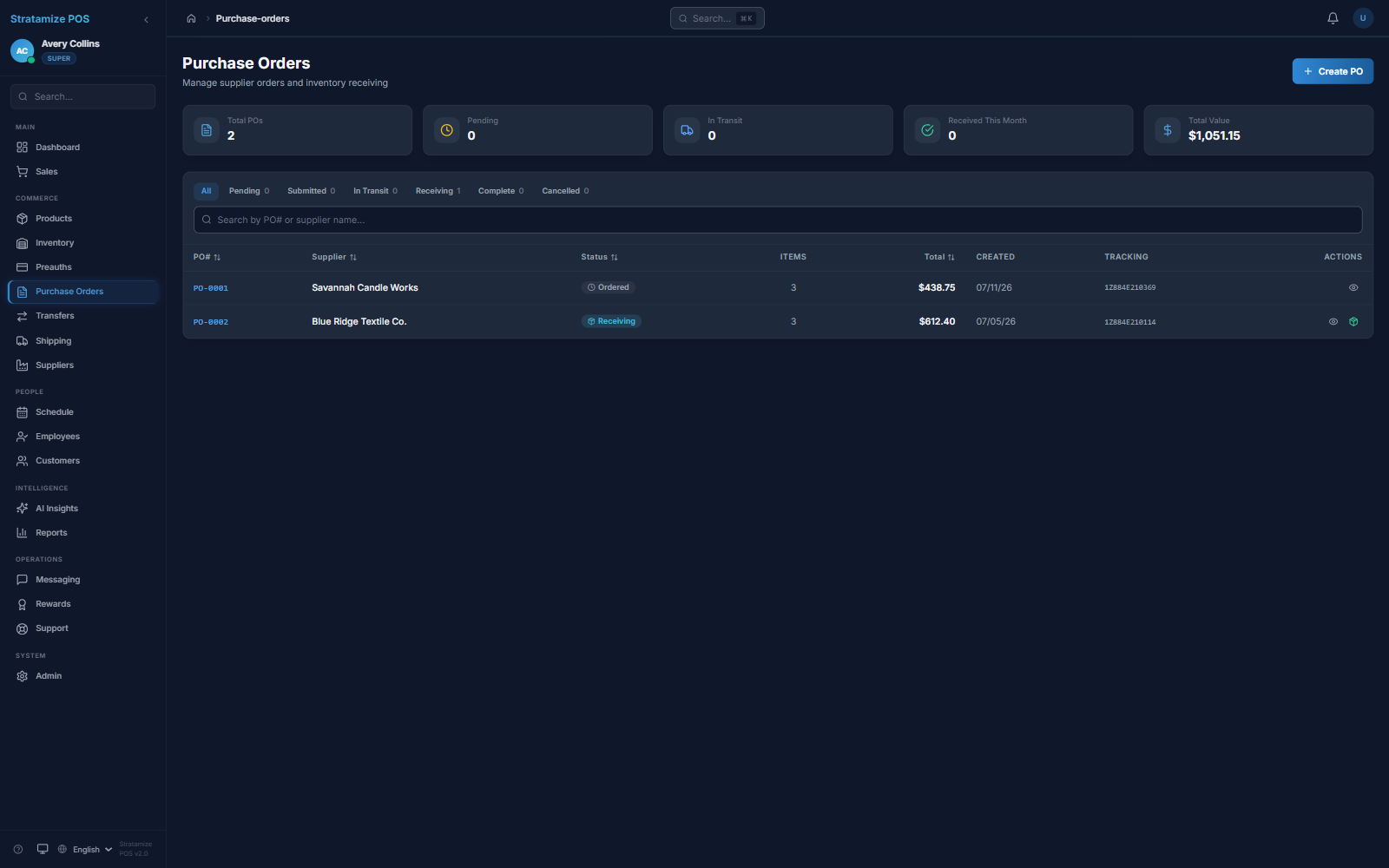The image size is (1389, 868).
Task: Open Employees page
Action: point(82,437)
